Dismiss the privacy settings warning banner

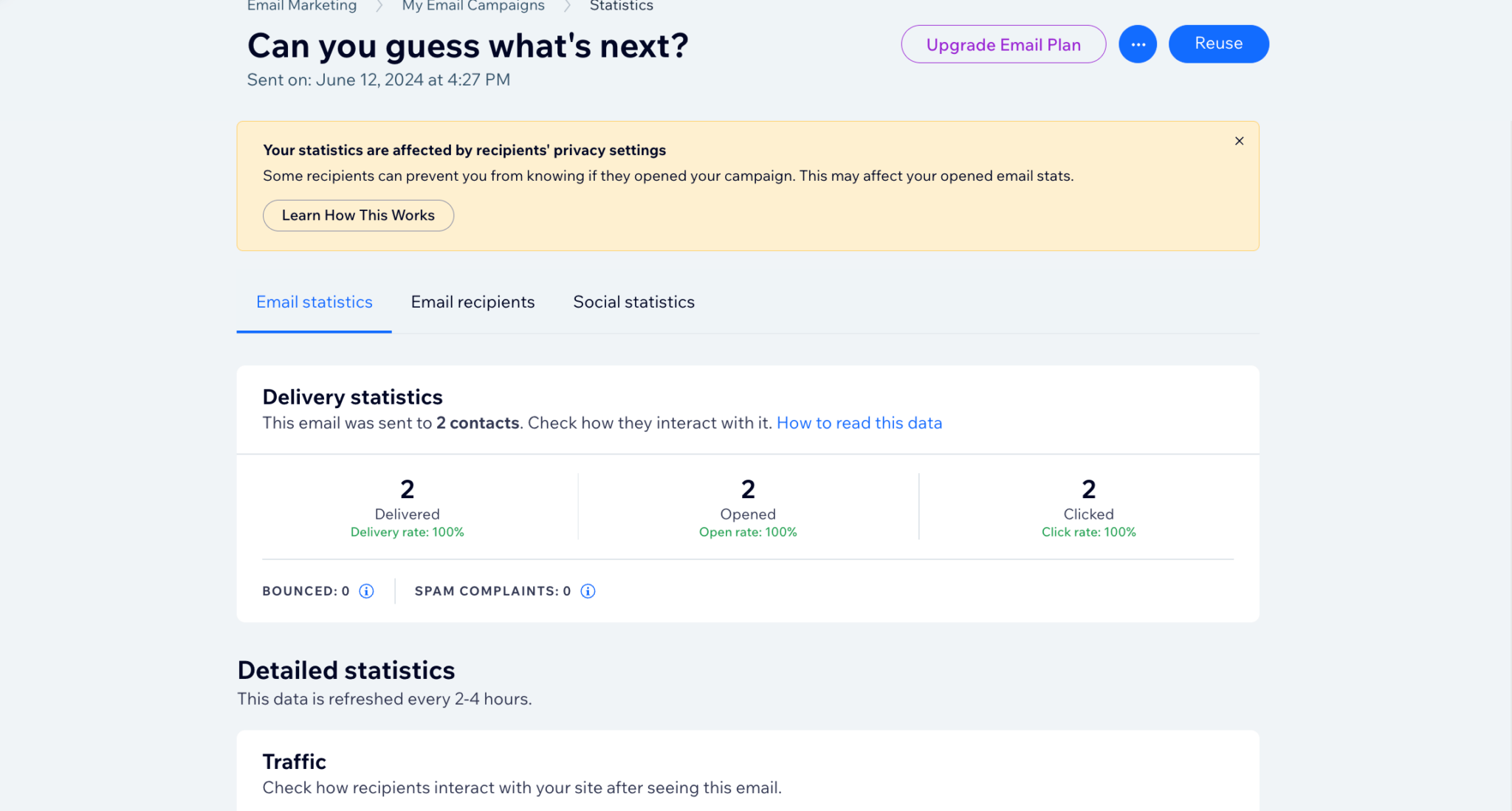pos(1239,141)
